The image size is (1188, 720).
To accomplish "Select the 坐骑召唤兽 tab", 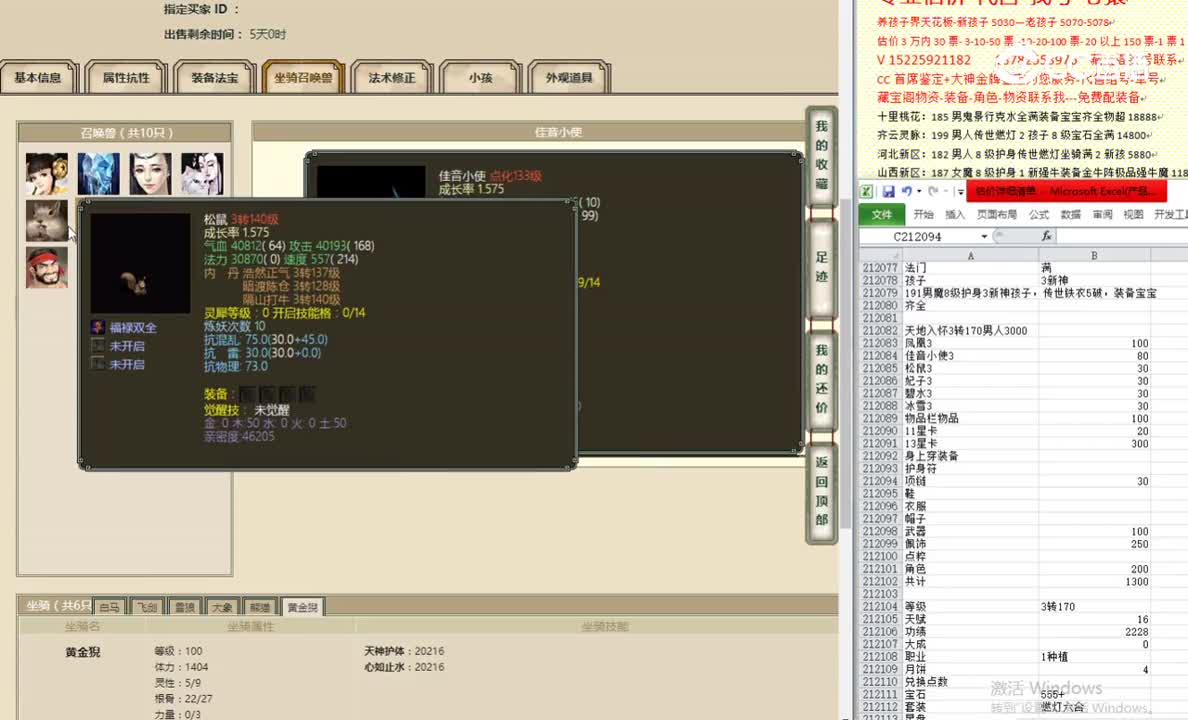I will coord(303,77).
